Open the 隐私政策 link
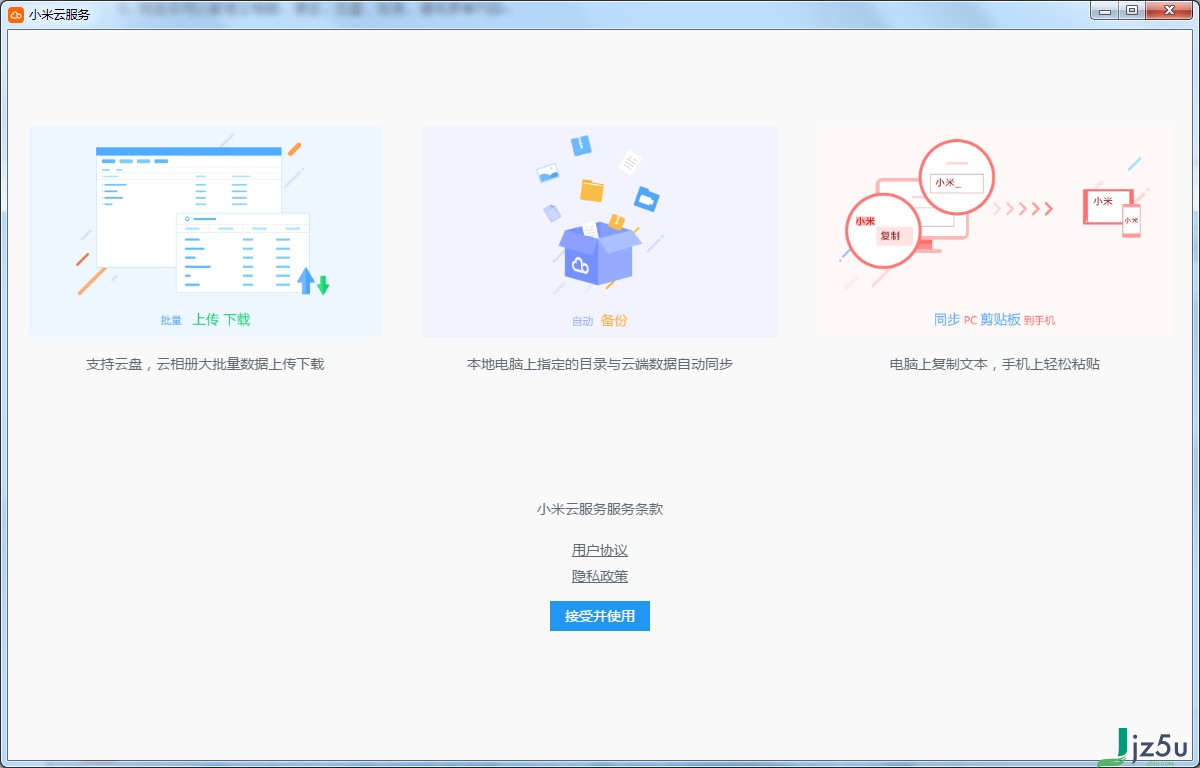Screen dimensions: 1200x768 point(600,576)
